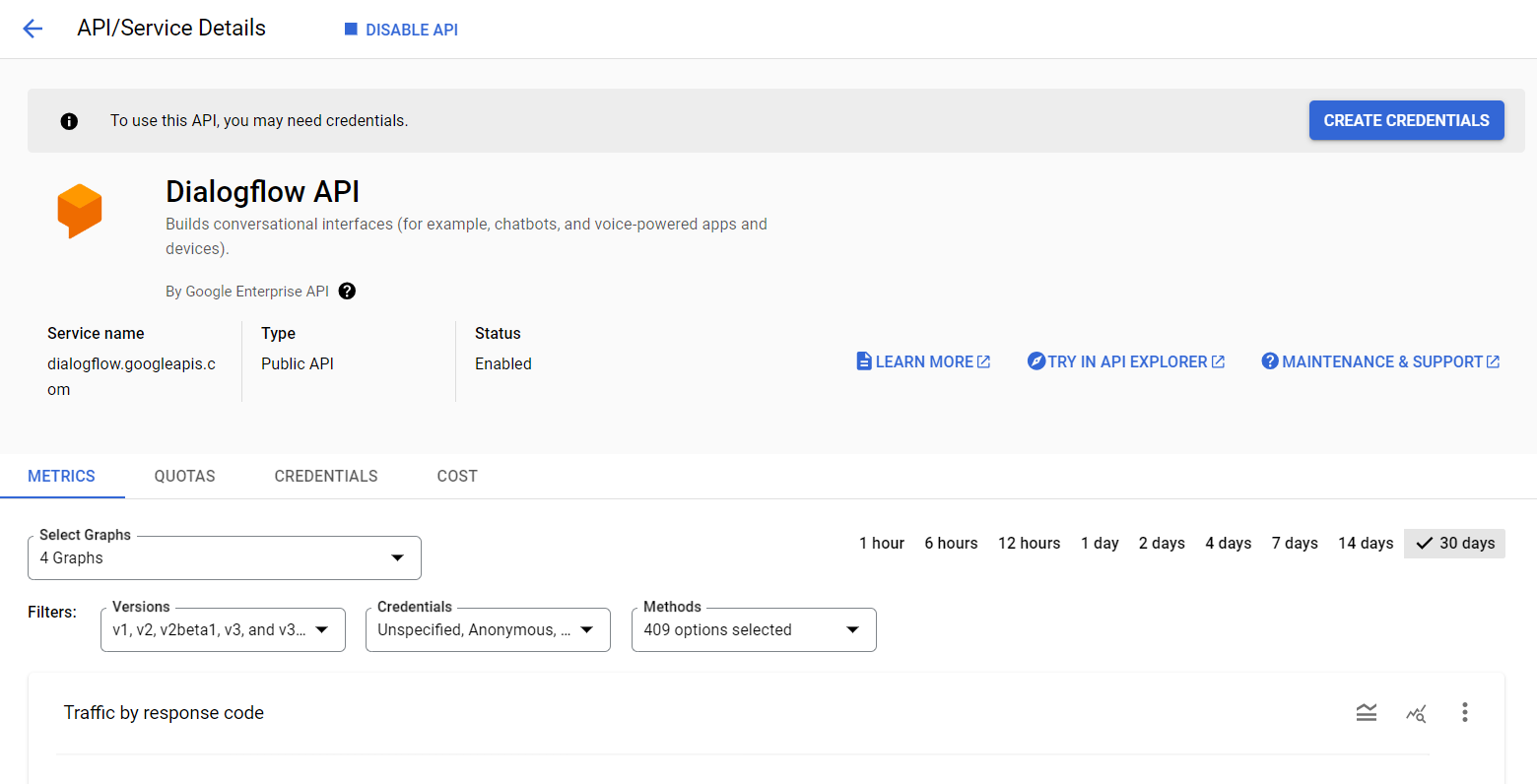This screenshot has width=1537, height=784.
Task: Click the 'Service name' column label
Action: (x=96, y=333)
